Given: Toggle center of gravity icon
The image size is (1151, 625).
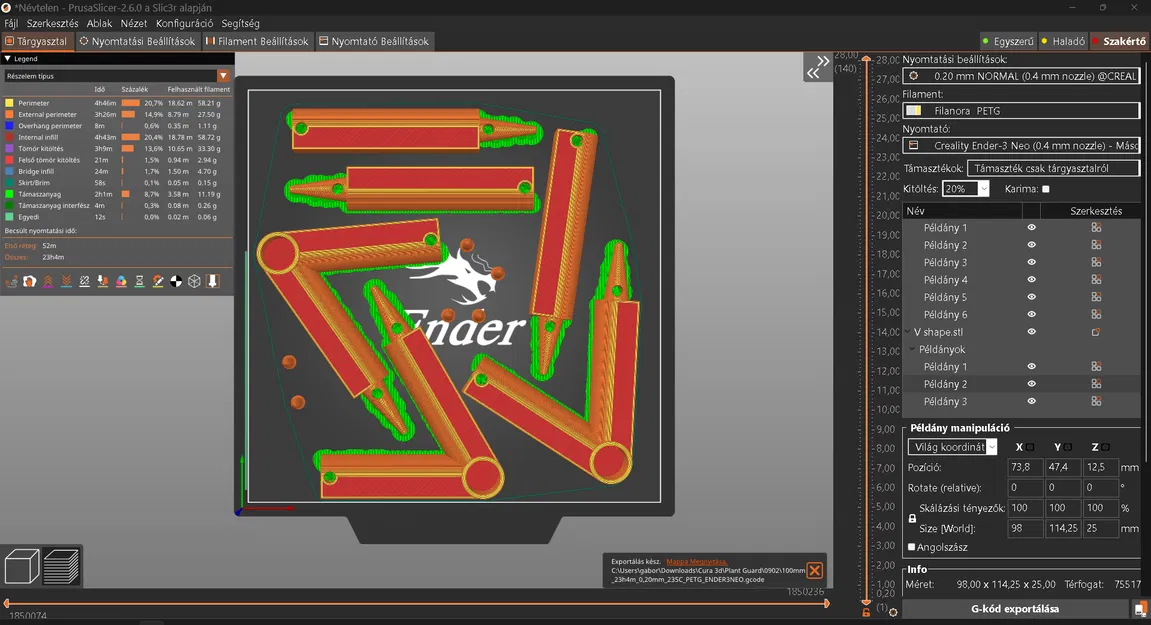Looking at the screenshot, I should (176, 281).
